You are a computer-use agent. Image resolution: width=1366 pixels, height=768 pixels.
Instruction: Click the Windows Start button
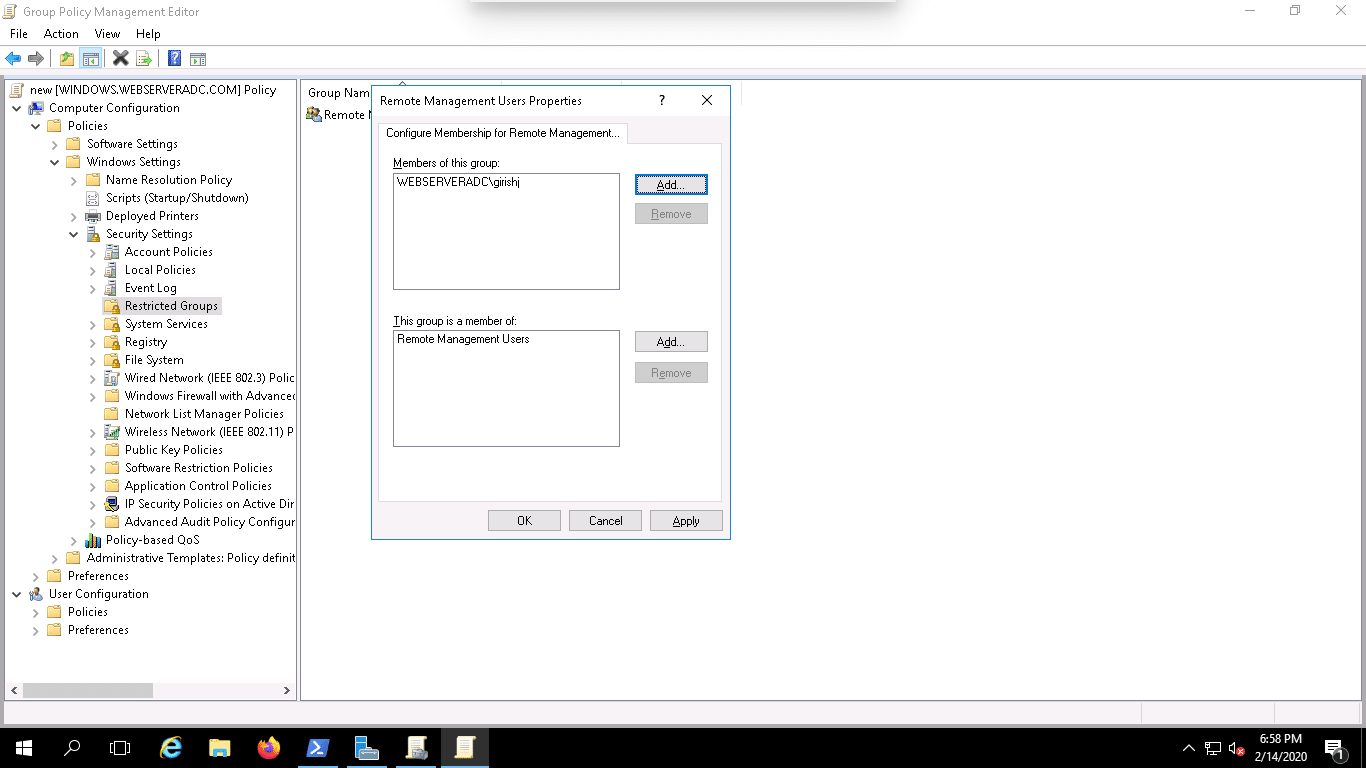coord(24,747)
